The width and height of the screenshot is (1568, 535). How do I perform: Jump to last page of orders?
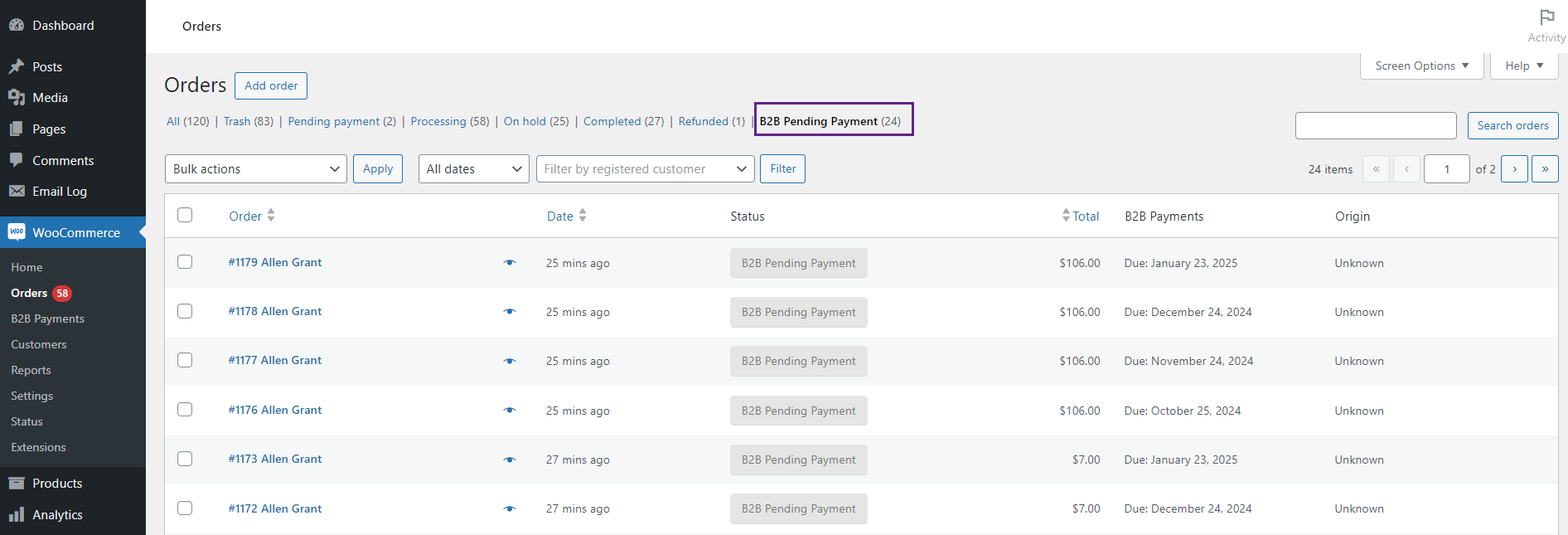tap(1545, 168)
